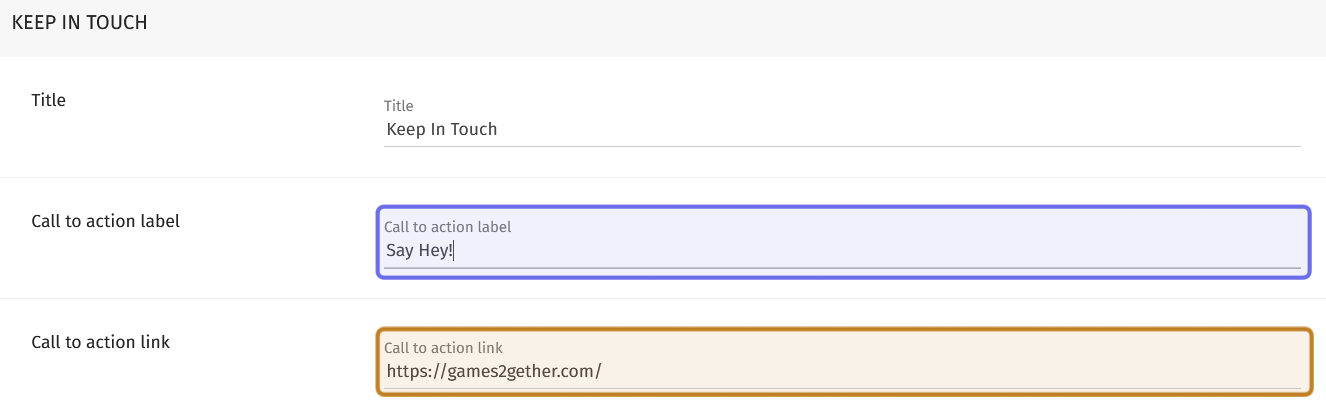Image resolution: width=1326 pixels, height=413 pixels.
Task: Click the Call to action link input
Action: [x=840, y=371]
